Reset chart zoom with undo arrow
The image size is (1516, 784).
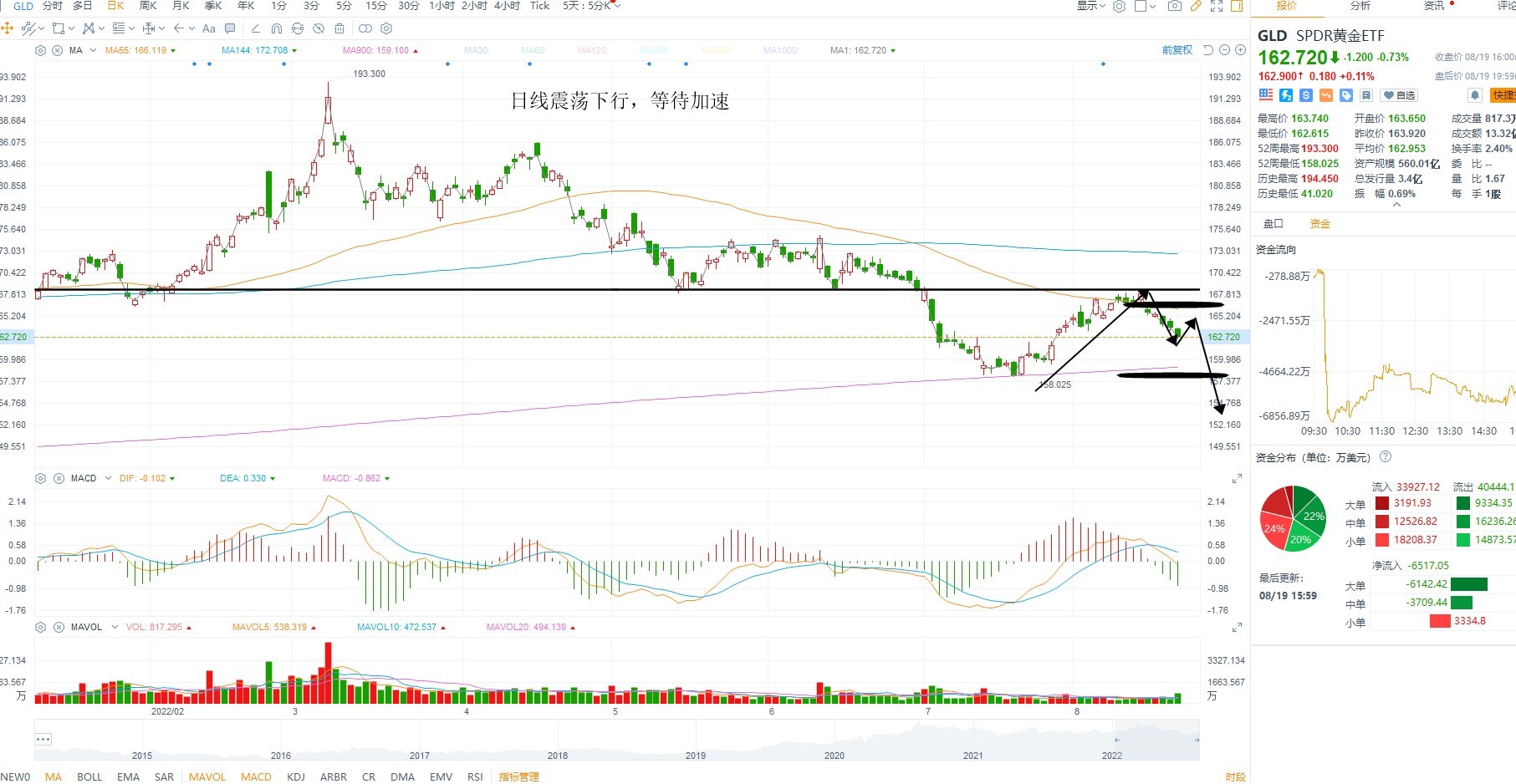point(1208,50)
